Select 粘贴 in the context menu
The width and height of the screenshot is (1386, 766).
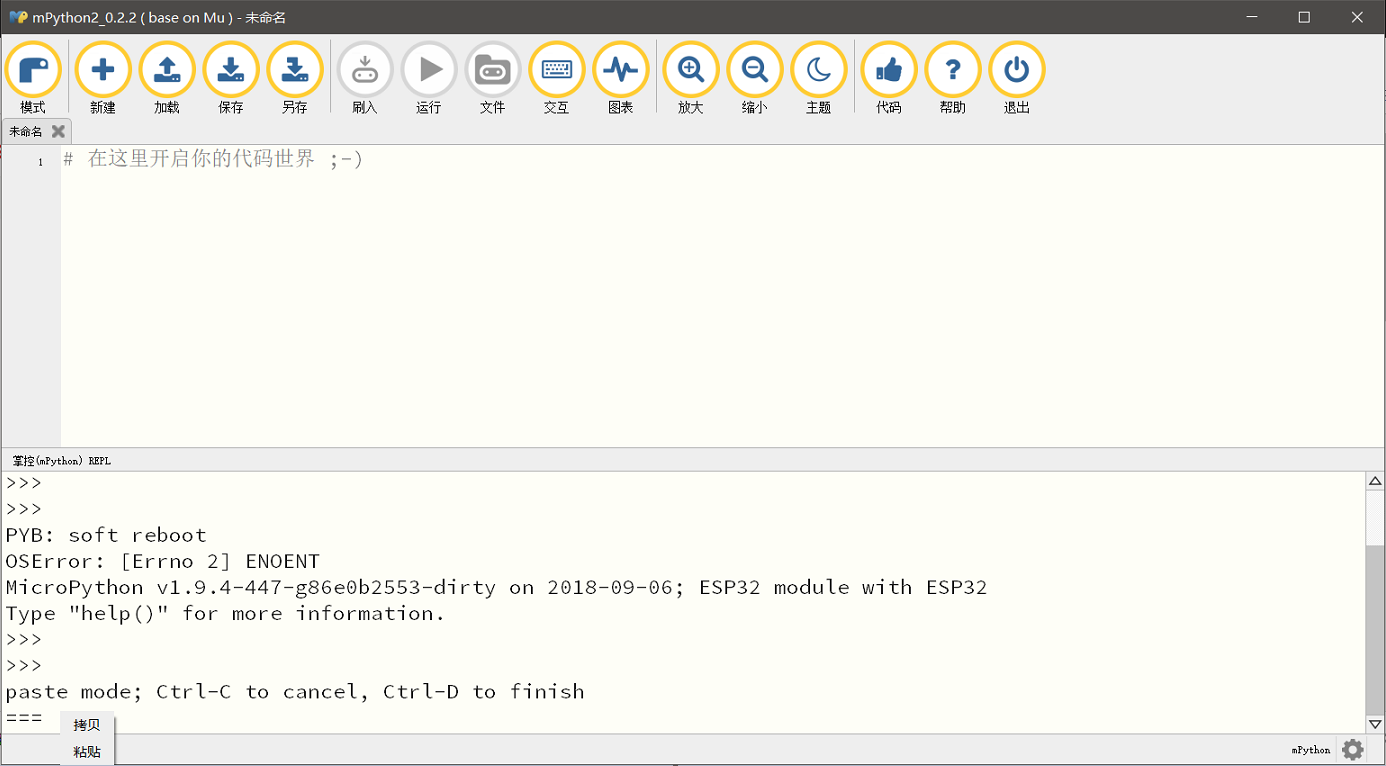pos(87,752)
